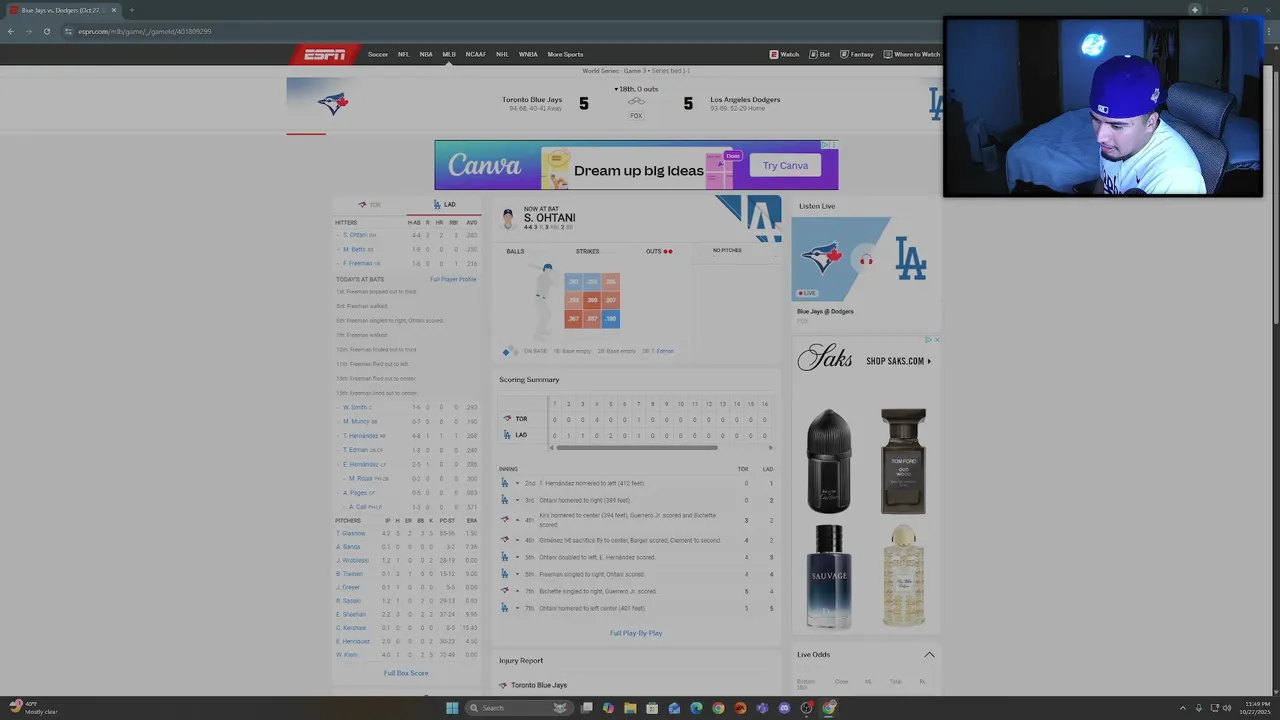Click the Blue Jays logo in scoreboard header
The image size is (1280, 720).
coord(333,103)
